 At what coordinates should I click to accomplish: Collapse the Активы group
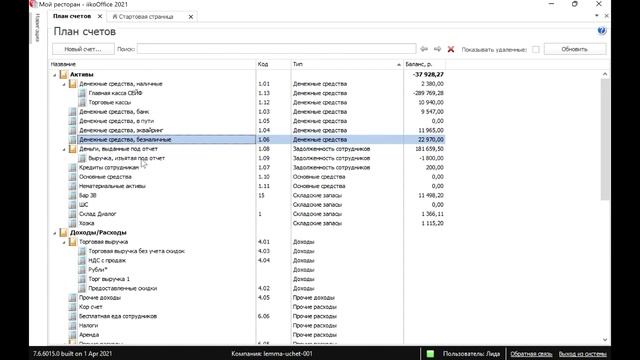tap(55, 75)
